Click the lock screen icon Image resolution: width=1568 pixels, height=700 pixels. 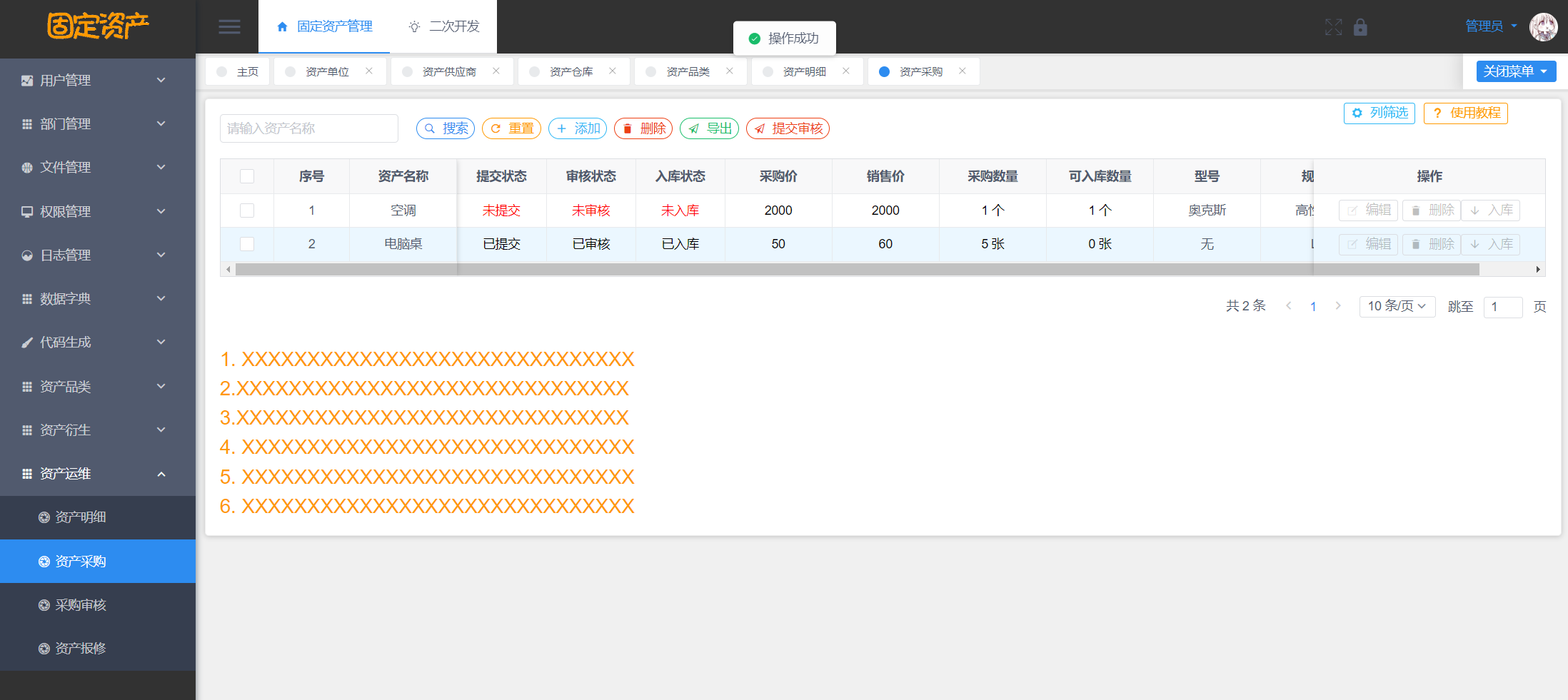tap(1360, 27)
